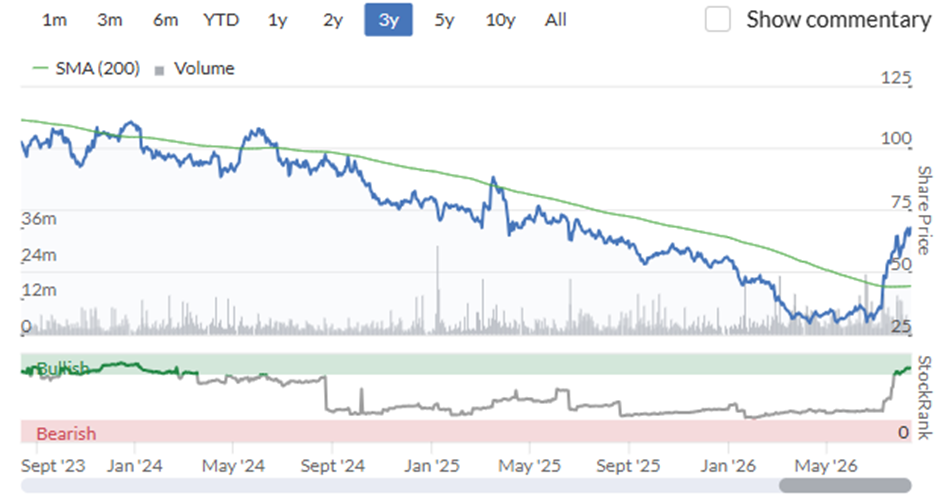Switch chart to 10y range

[500, 20]
